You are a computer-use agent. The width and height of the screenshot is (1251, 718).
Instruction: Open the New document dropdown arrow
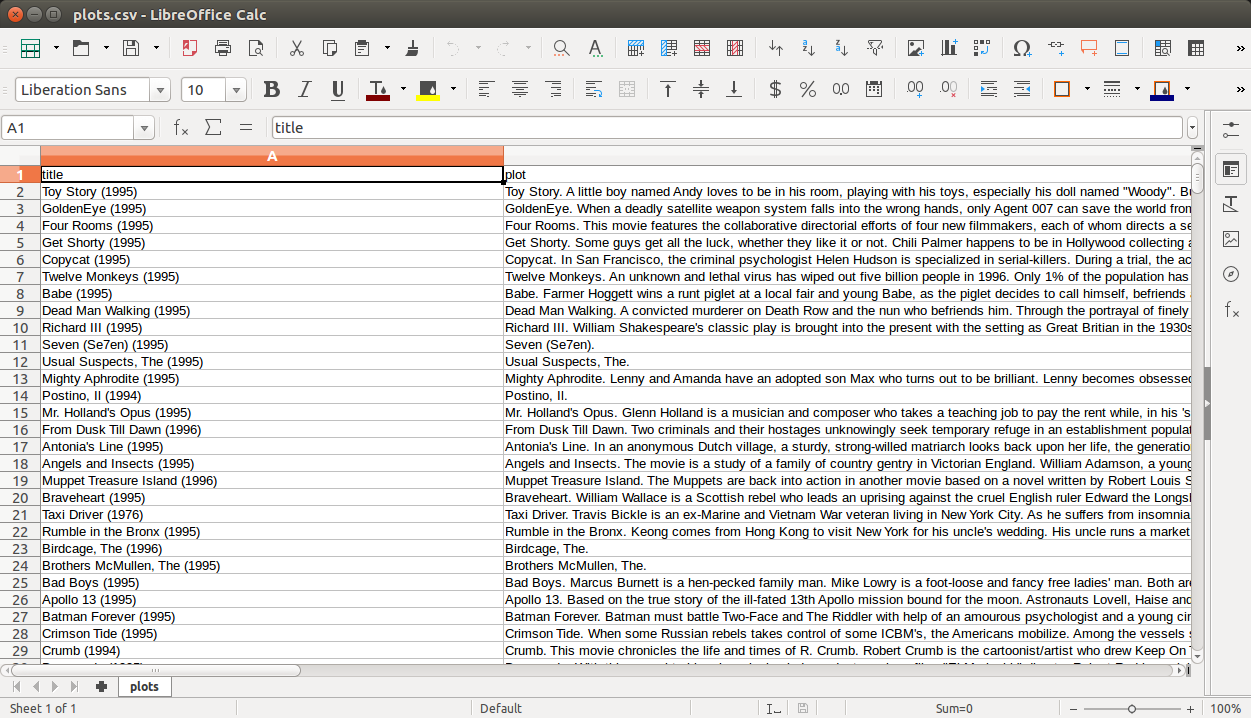pos(56,48)
